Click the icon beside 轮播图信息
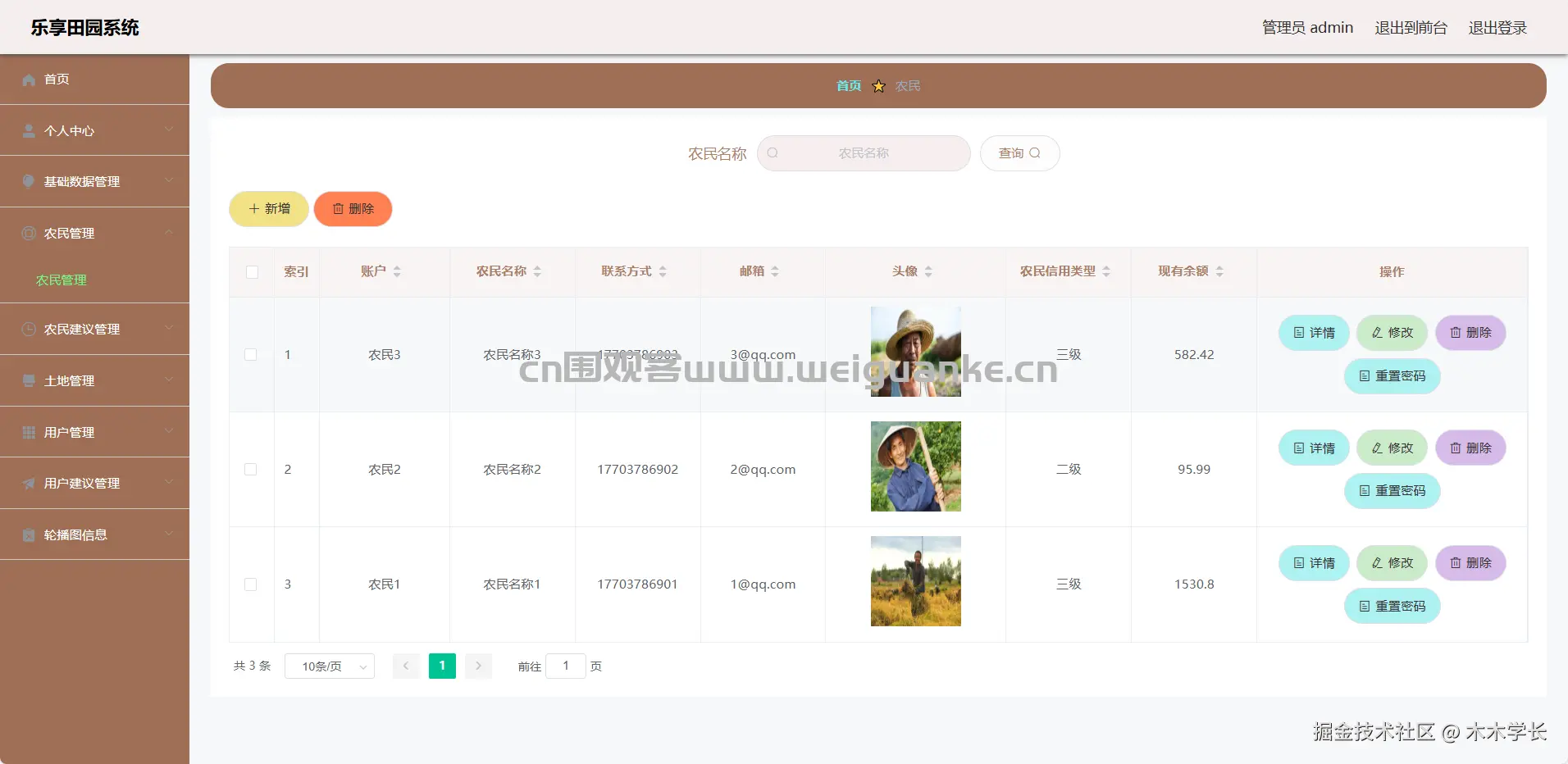The height and width of the screenshot is (764, 1568). [x=29, y=535]
